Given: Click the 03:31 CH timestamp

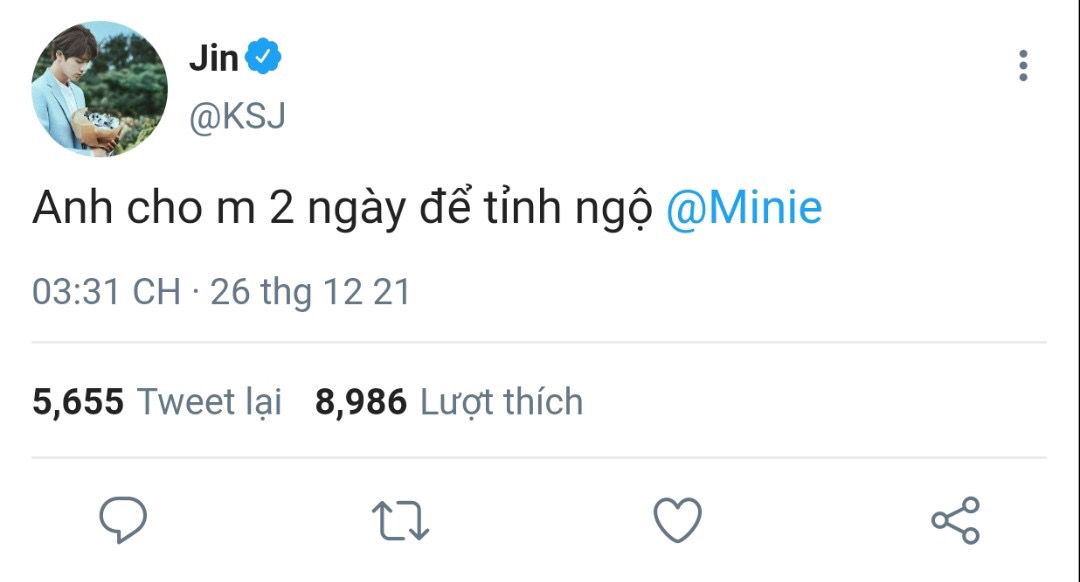Looking at the screenshot, I should (x=106, y=291).
